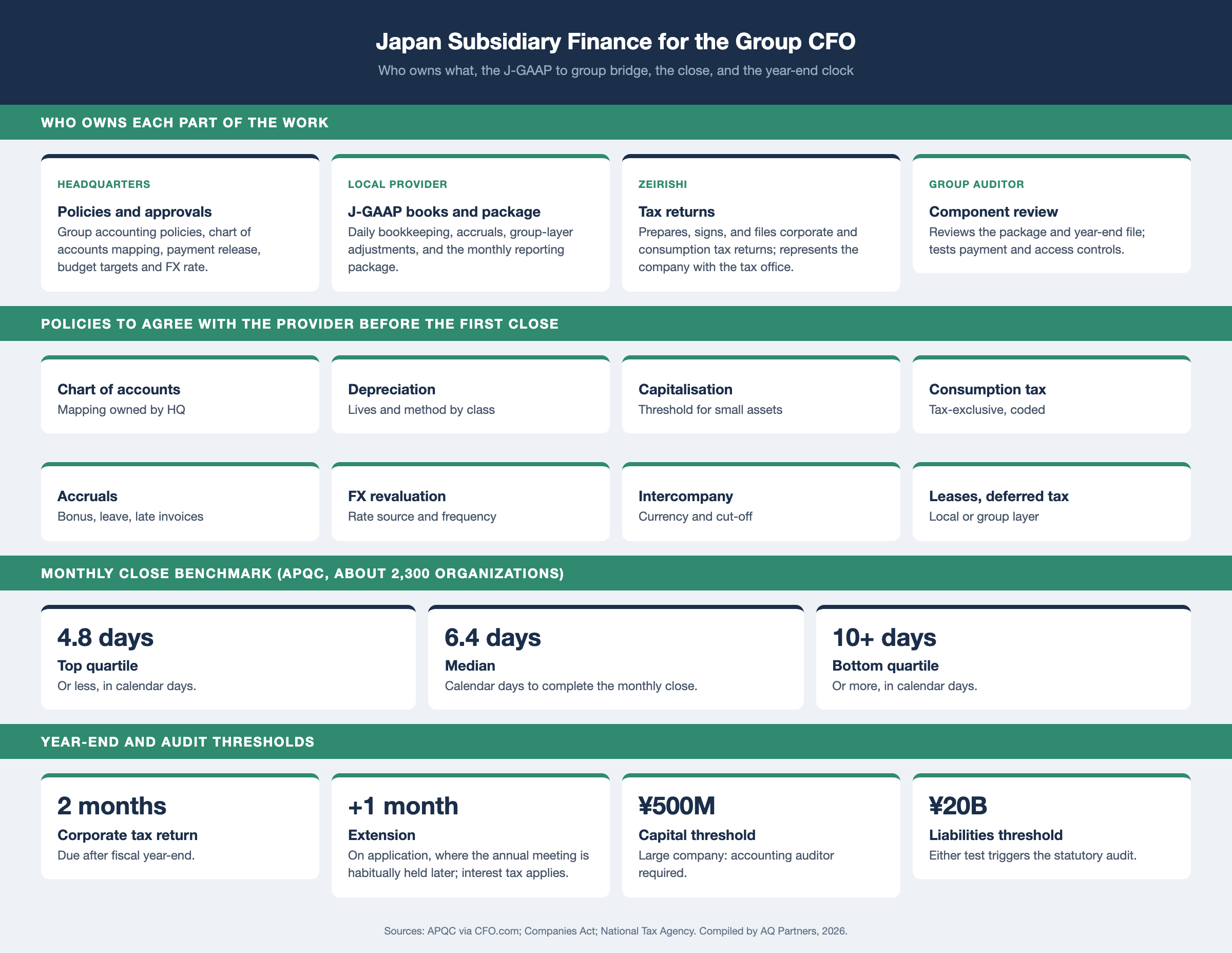Select the "Consumption tax" card title

click(987, 389)
